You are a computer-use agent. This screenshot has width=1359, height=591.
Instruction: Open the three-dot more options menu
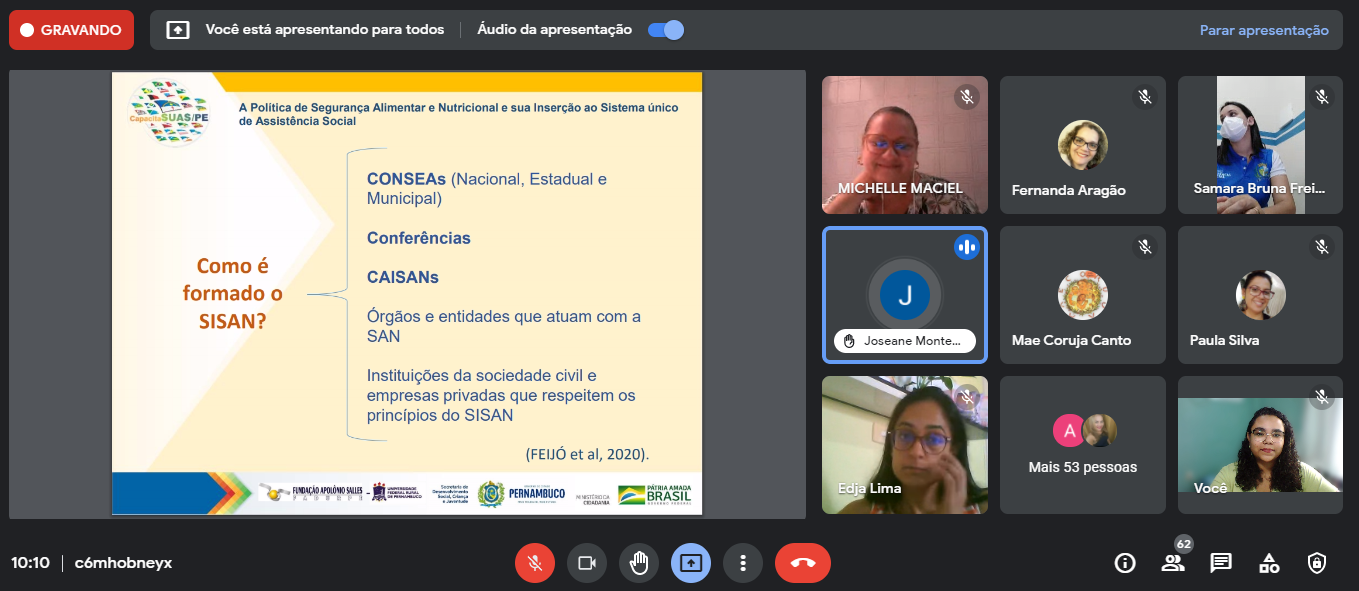point(743,563)
